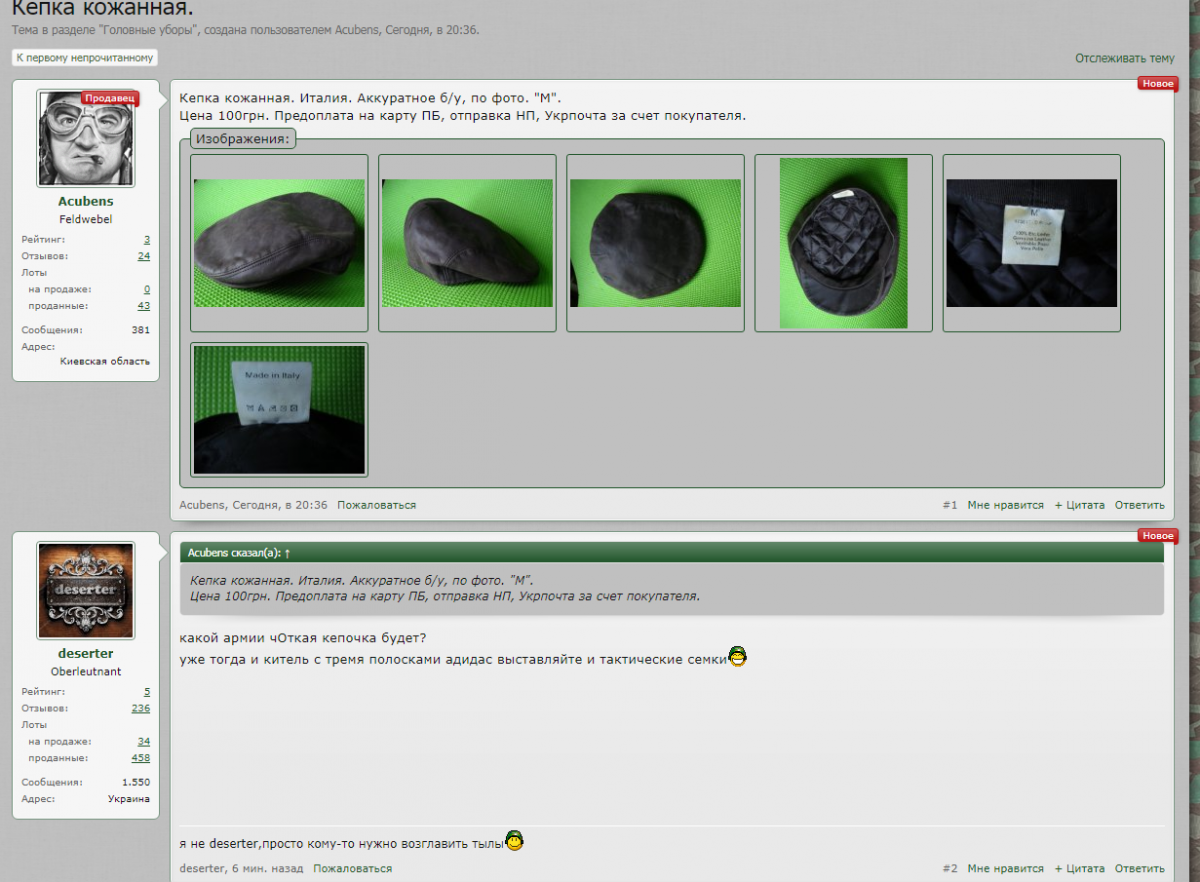Open fourth photo showing quilted lining
The width and height of the screenshot is (1200, 882).
[843, 243]
